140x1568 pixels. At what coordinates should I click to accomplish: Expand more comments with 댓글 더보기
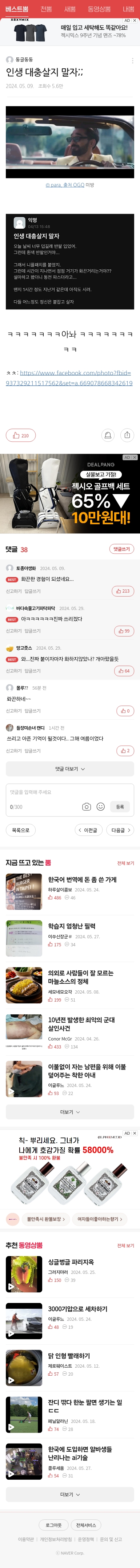tap(70, 769)
